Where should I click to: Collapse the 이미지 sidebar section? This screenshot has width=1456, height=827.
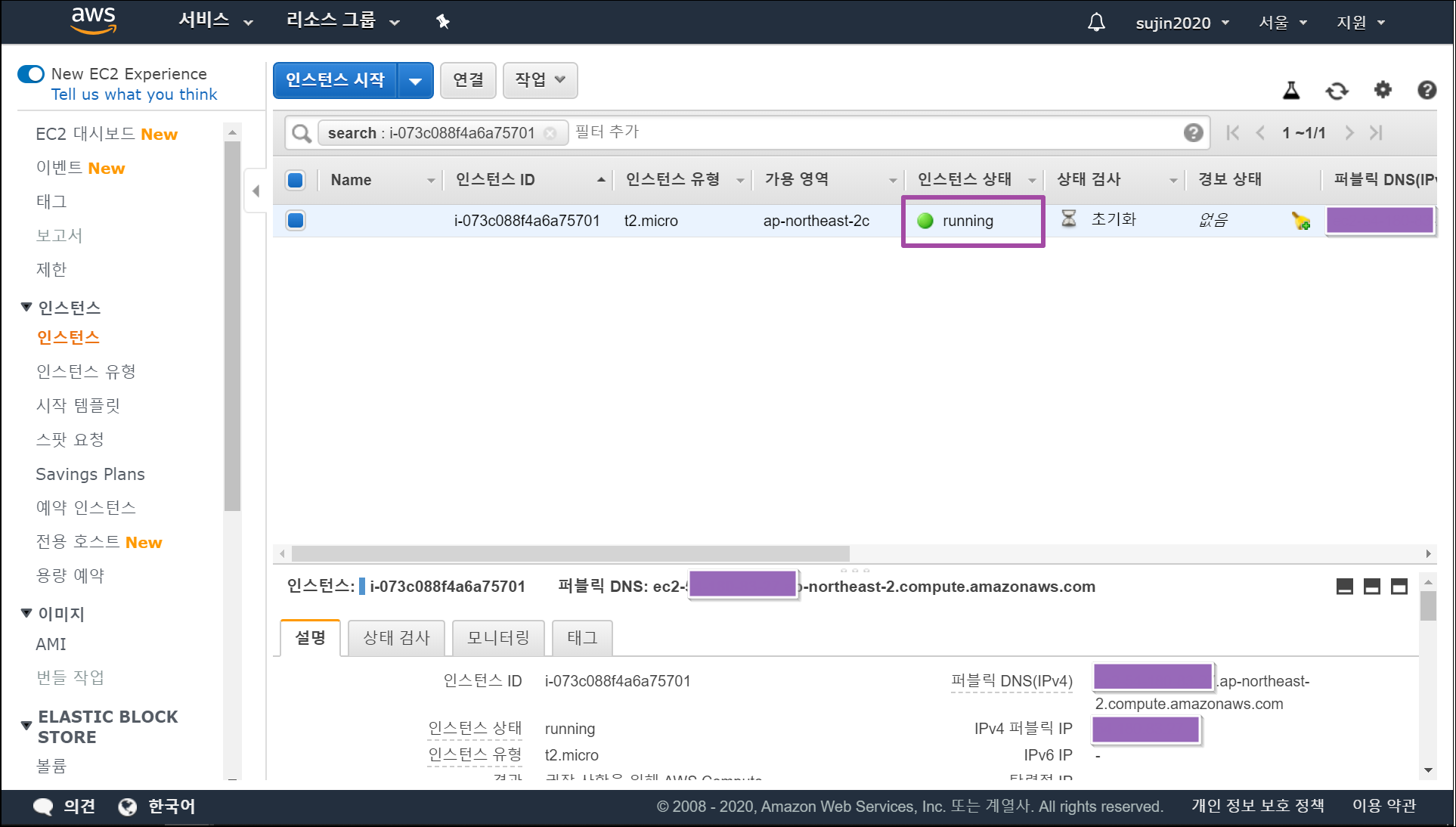click(26, 613)
